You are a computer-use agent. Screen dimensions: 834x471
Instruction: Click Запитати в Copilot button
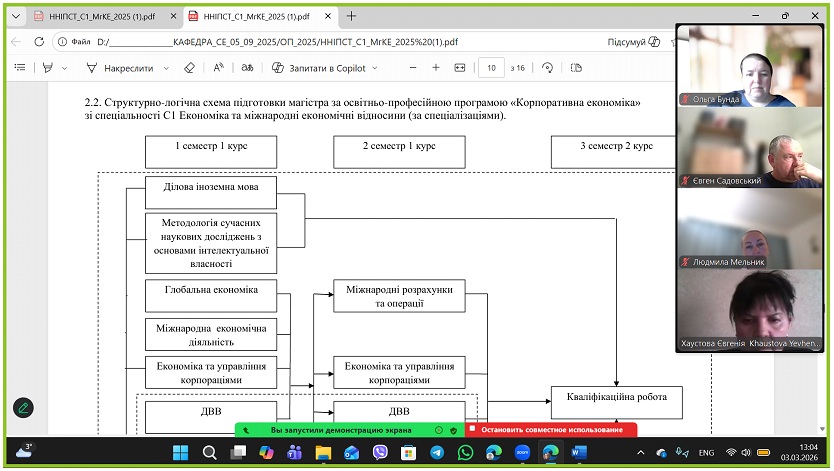326,68
